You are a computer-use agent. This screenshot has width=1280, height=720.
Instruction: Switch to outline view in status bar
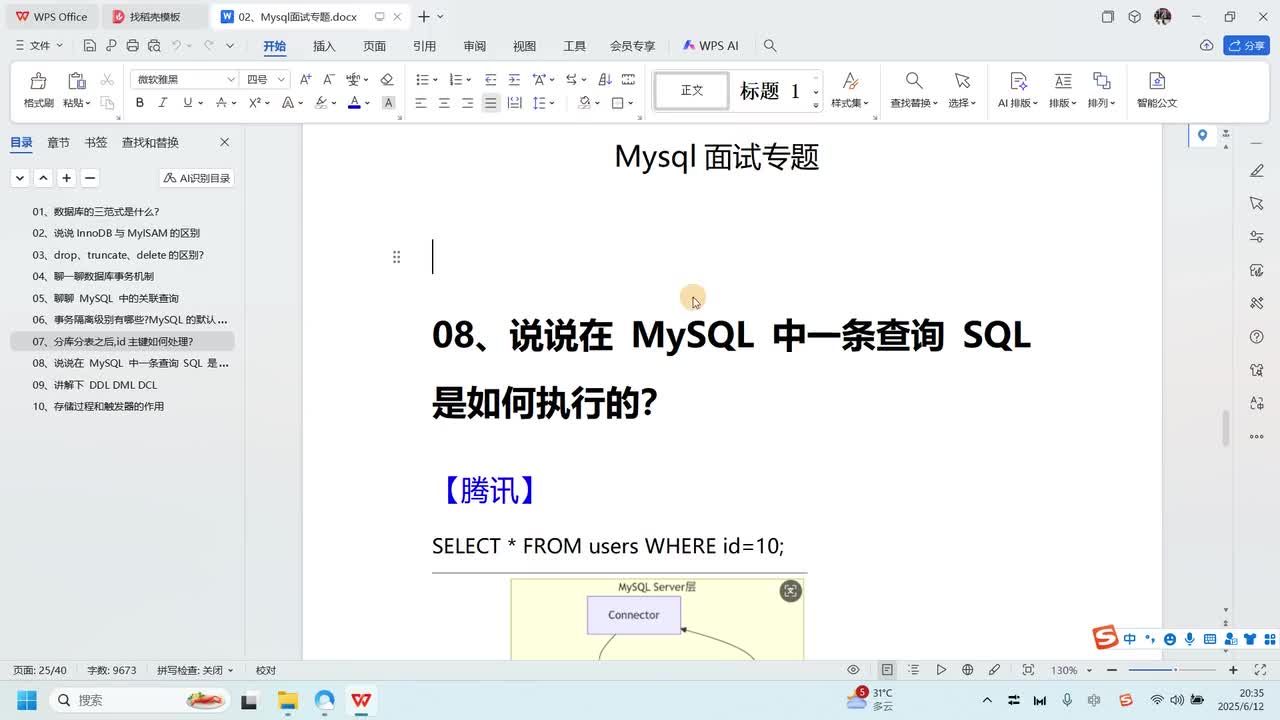coord(914,670)
